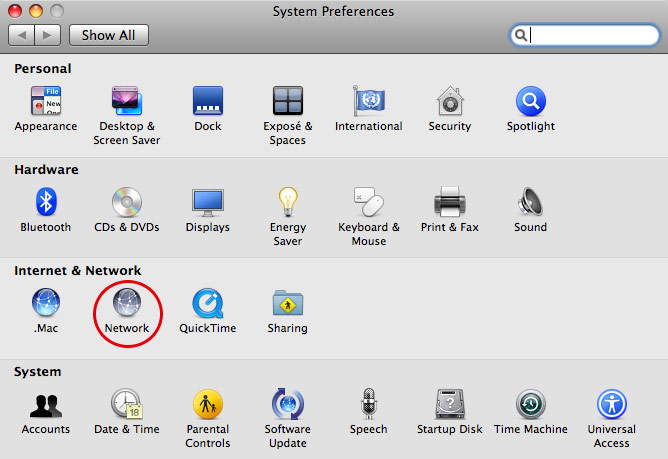Click the Show All button
The image size is (668, 459).
(x=109, y=35)
